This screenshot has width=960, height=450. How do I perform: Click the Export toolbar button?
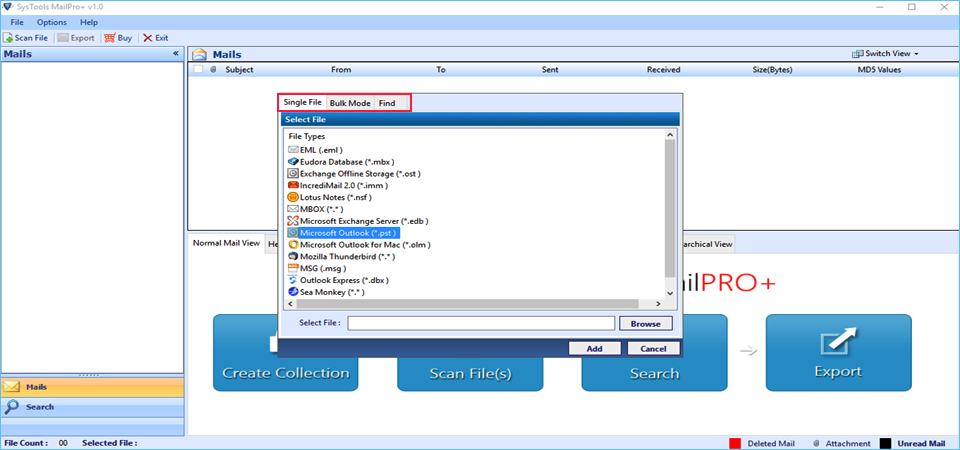[x=76, y=38]
